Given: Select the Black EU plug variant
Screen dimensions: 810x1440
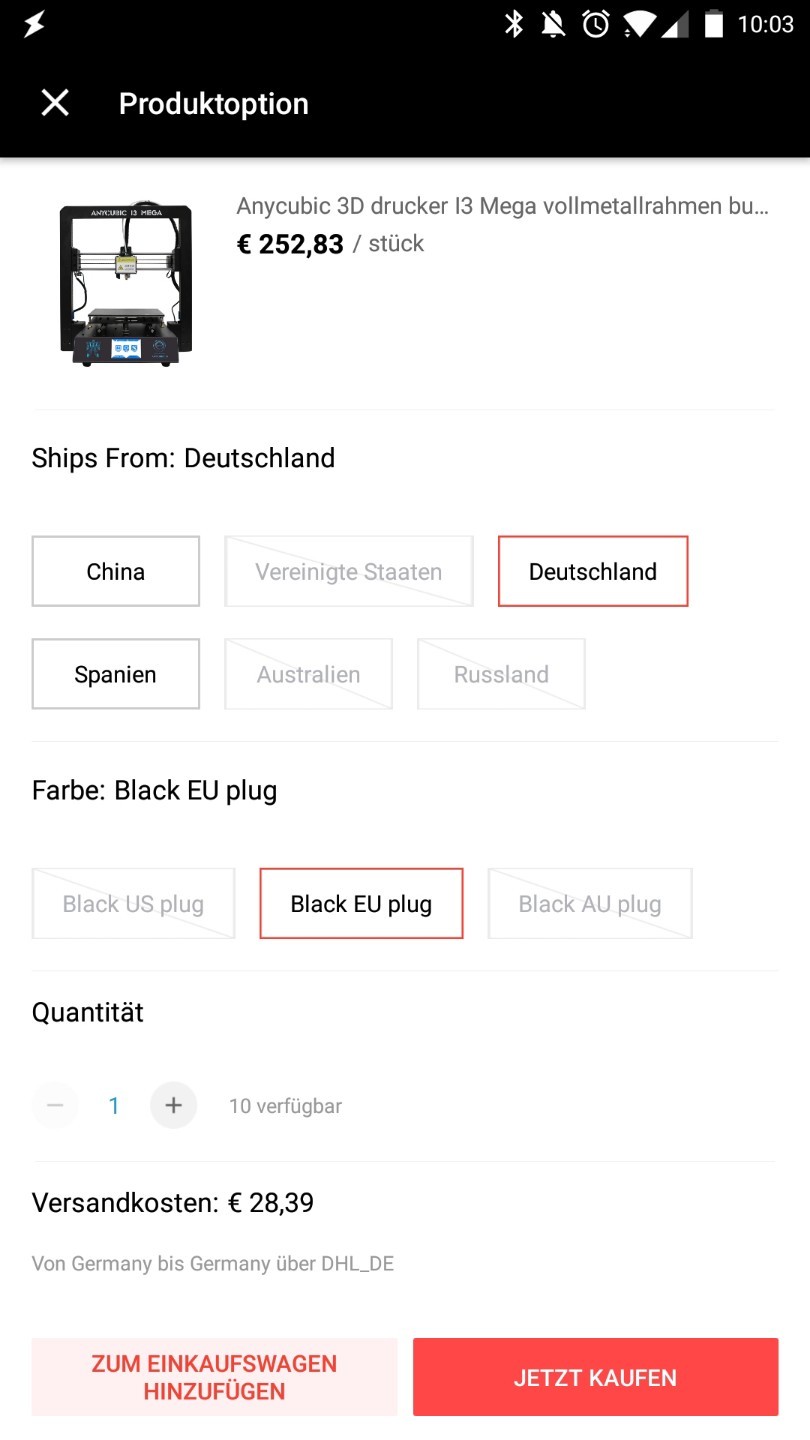Looking at the screenshot, I should 361,903.
